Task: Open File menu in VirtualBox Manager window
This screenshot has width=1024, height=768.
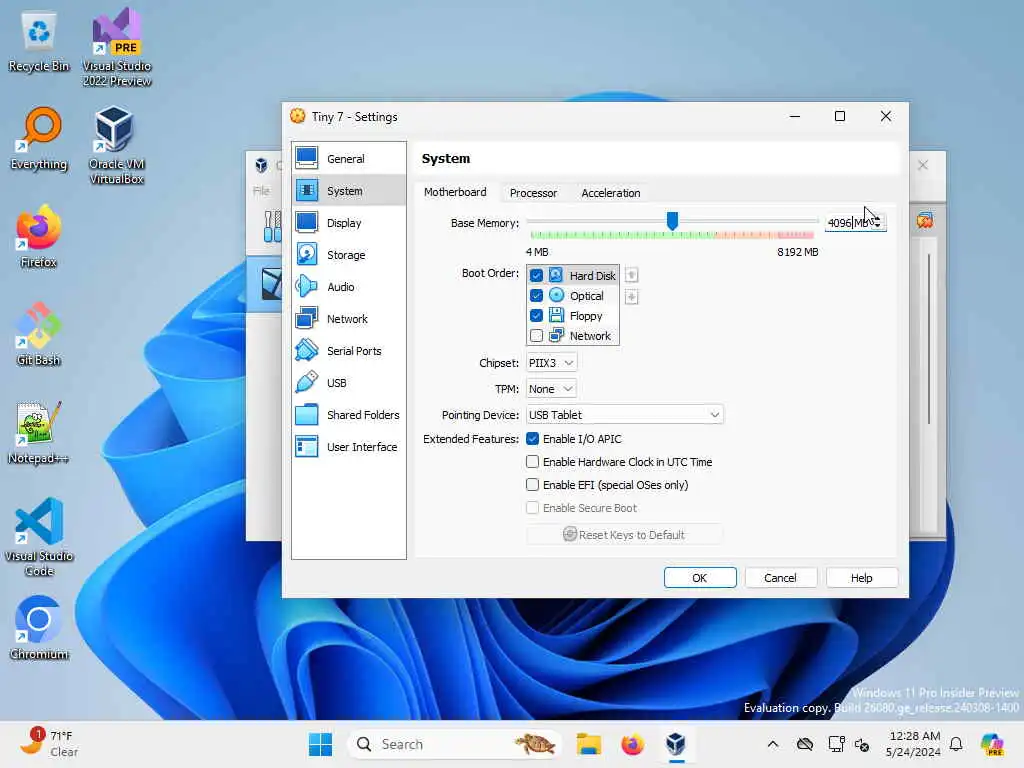Action: pyautogui.click(x=261, y=191)
